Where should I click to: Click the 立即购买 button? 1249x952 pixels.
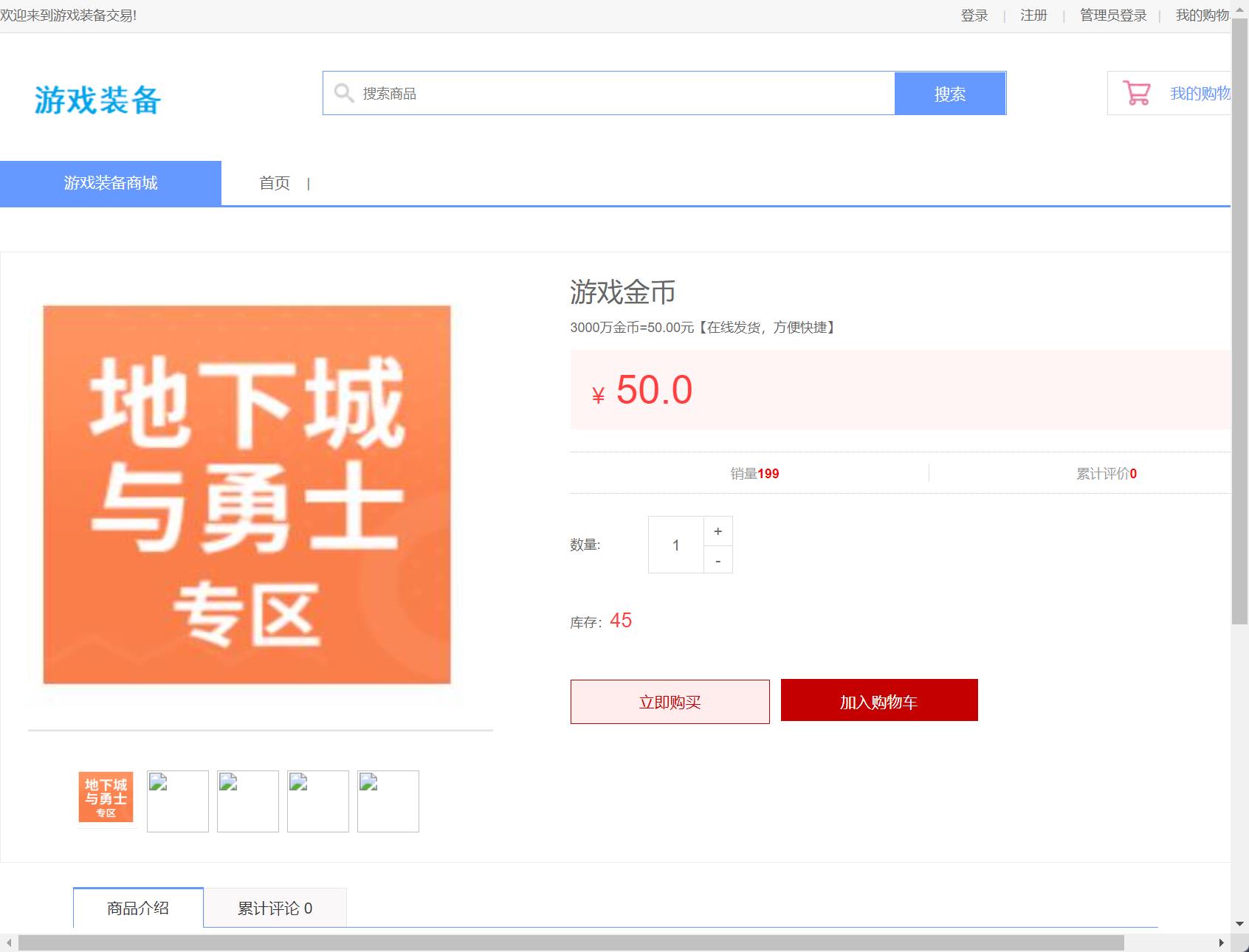coord(669,702)
